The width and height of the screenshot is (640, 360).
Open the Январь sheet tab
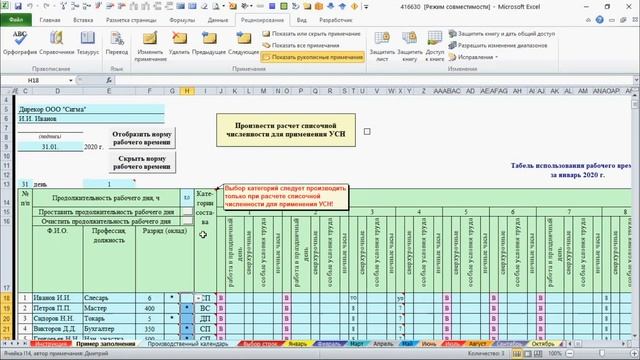[x=298, y=344]
